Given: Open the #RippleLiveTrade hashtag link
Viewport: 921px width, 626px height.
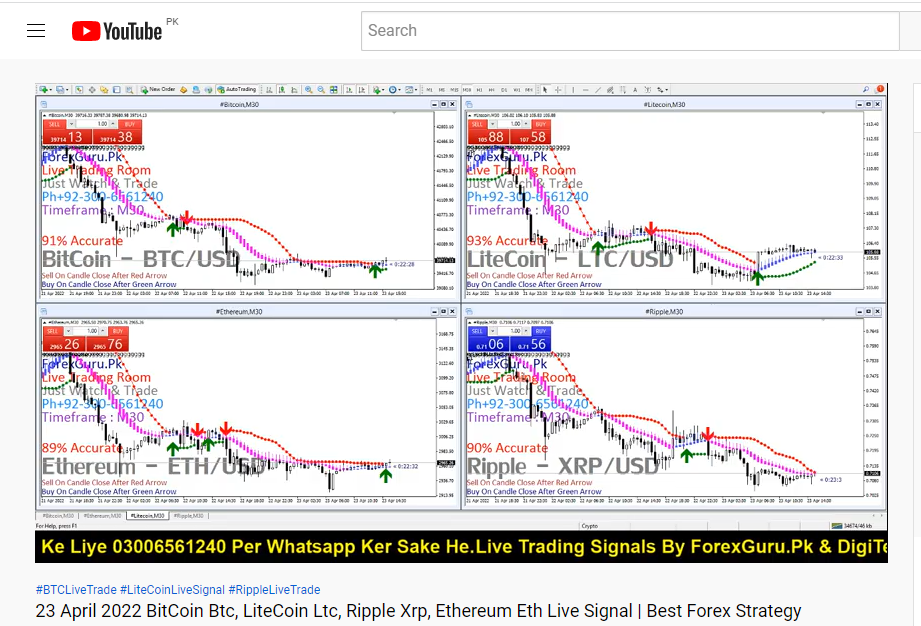Looking at the screenshot, I should coord(274,590).
